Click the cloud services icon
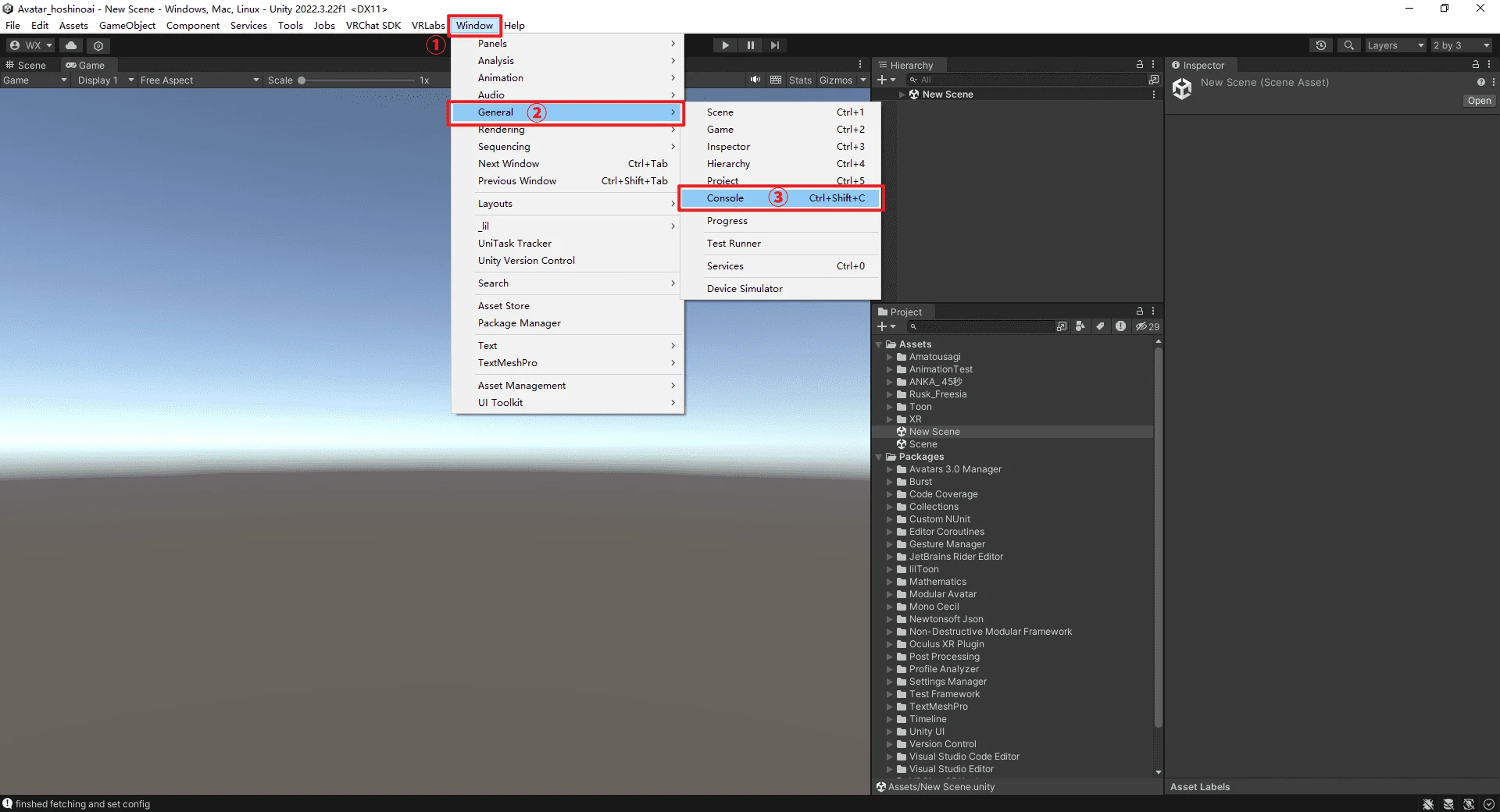 [x=71, y=45]
